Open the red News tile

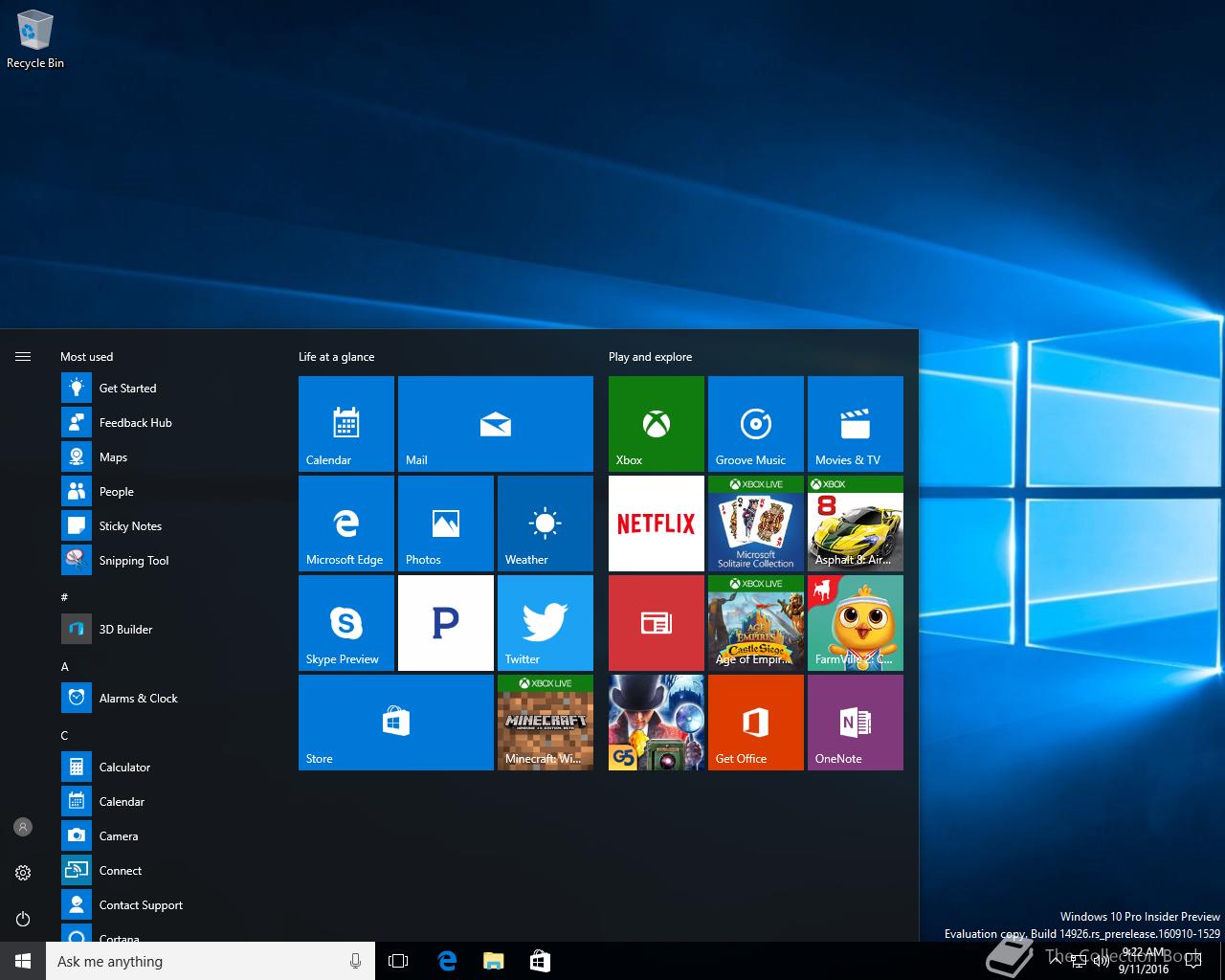pos(657,623)
